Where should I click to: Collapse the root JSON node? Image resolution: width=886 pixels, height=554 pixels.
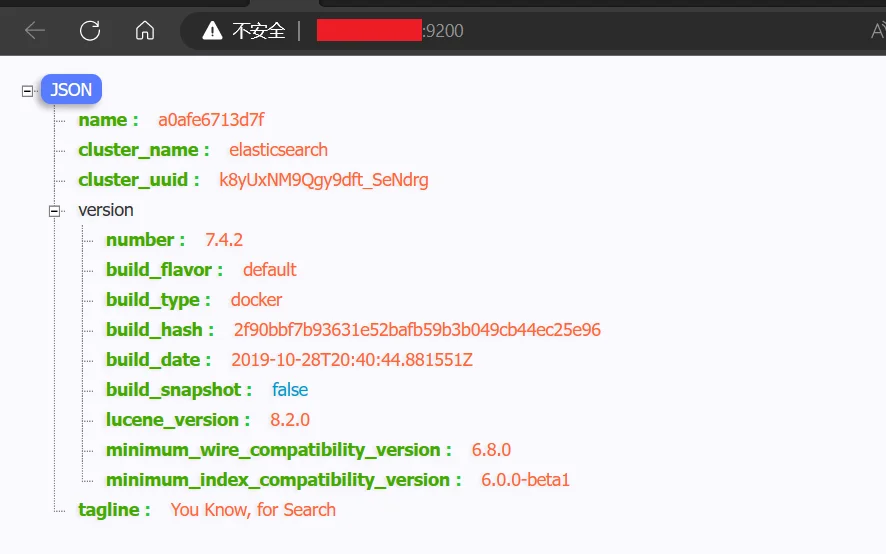click(27, 91)
